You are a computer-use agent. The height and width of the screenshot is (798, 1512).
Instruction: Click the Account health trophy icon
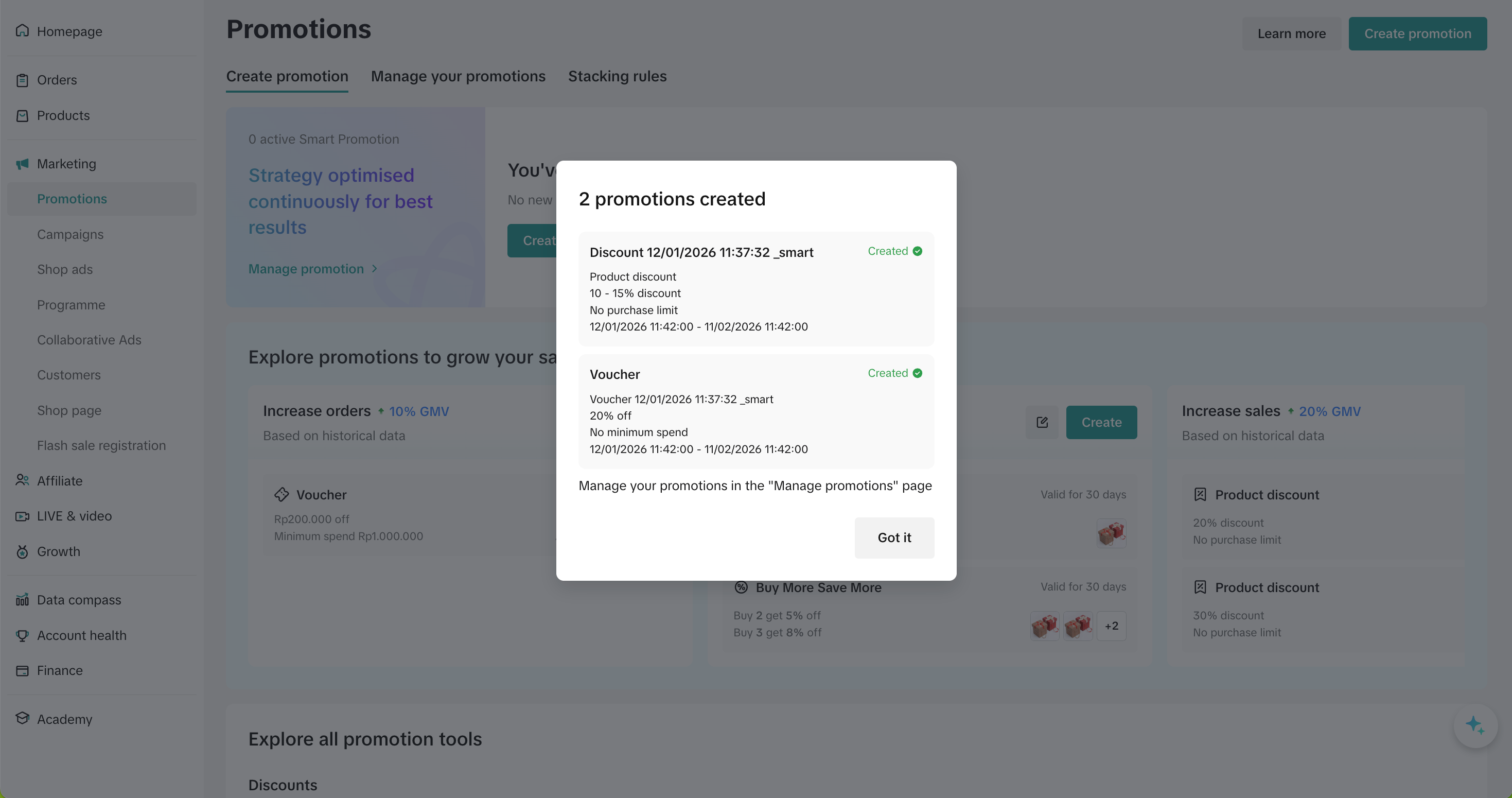(x=22, y=635)
